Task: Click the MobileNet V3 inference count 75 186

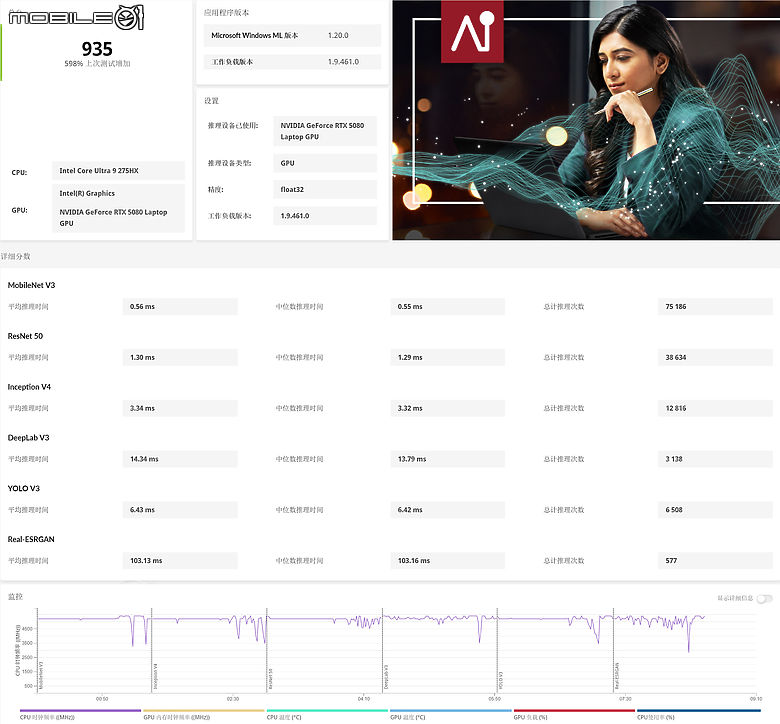Action: [715, 307]
